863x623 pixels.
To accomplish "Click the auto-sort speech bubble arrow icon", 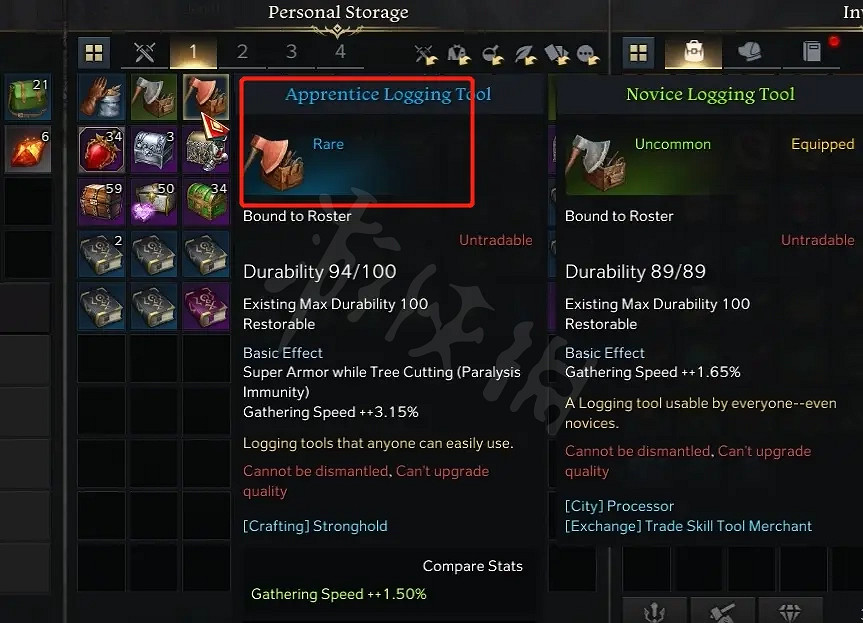I will [587, 54].
